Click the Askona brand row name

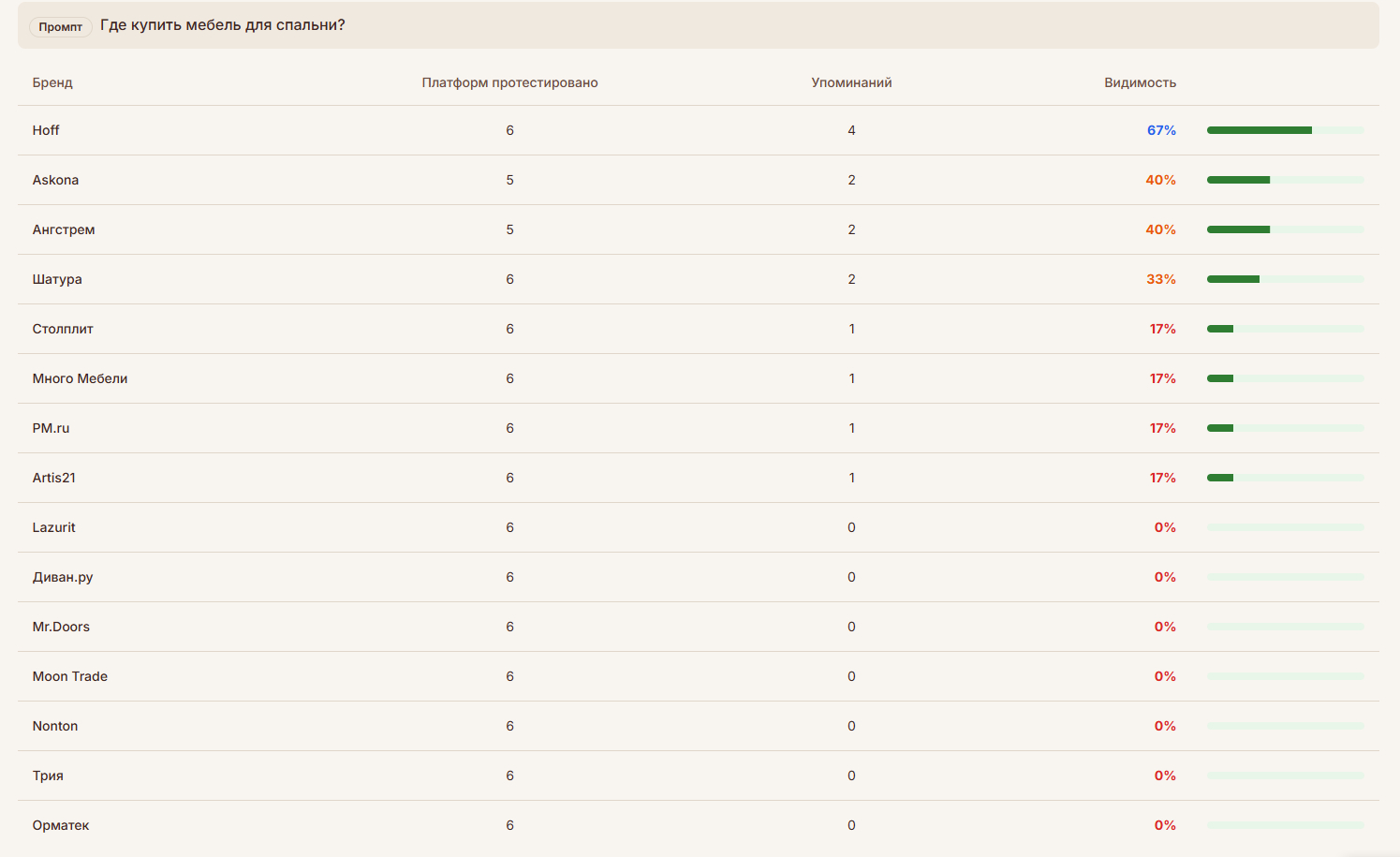[55, 180]
